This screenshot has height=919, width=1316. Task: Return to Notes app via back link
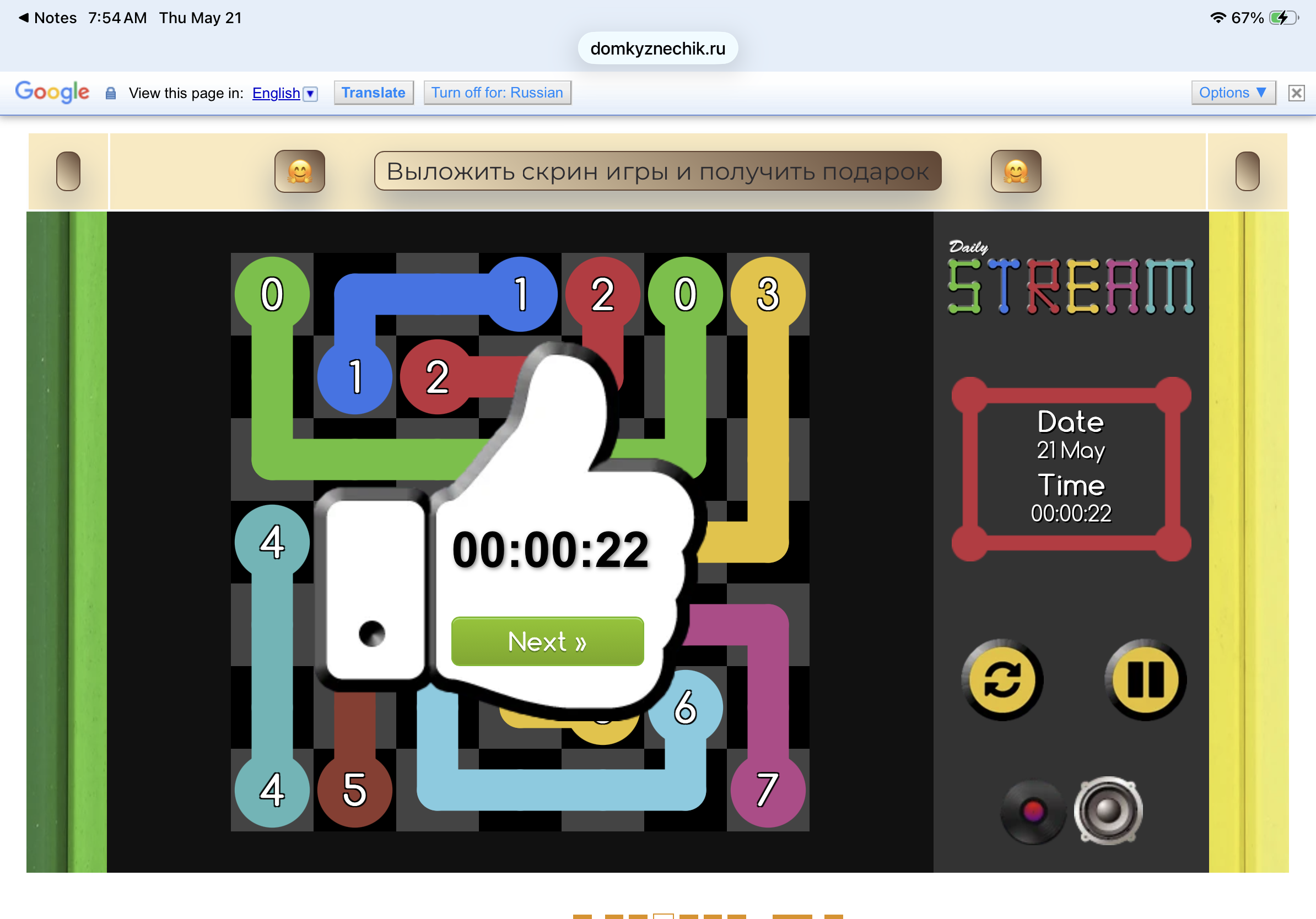47,18
